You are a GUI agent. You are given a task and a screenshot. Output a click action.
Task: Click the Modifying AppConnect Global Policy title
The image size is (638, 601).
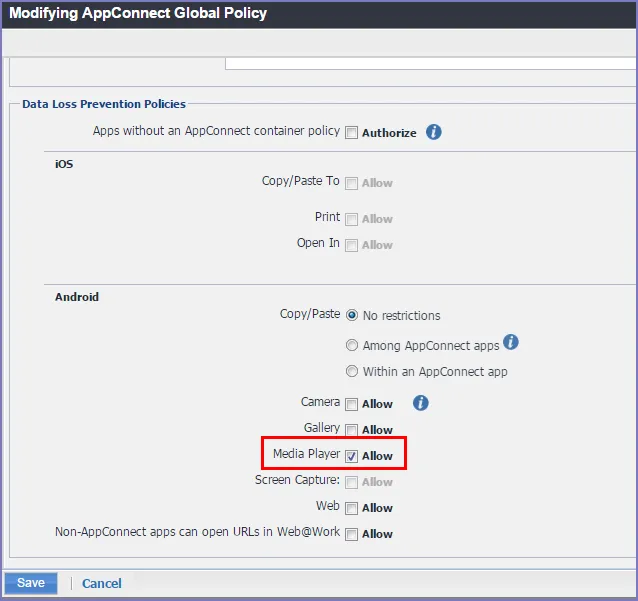click(x=138, y=13)
